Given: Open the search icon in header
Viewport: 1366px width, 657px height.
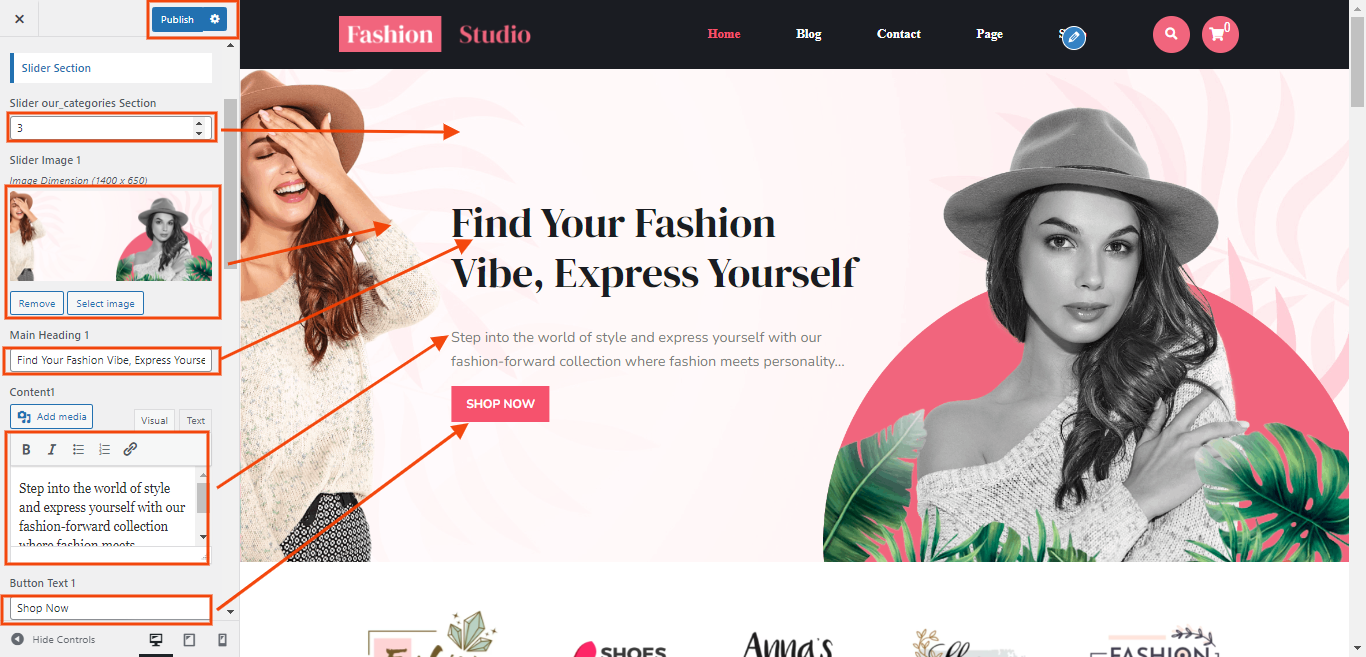Looking at the screenshot, I should (x=1171, y=34).
